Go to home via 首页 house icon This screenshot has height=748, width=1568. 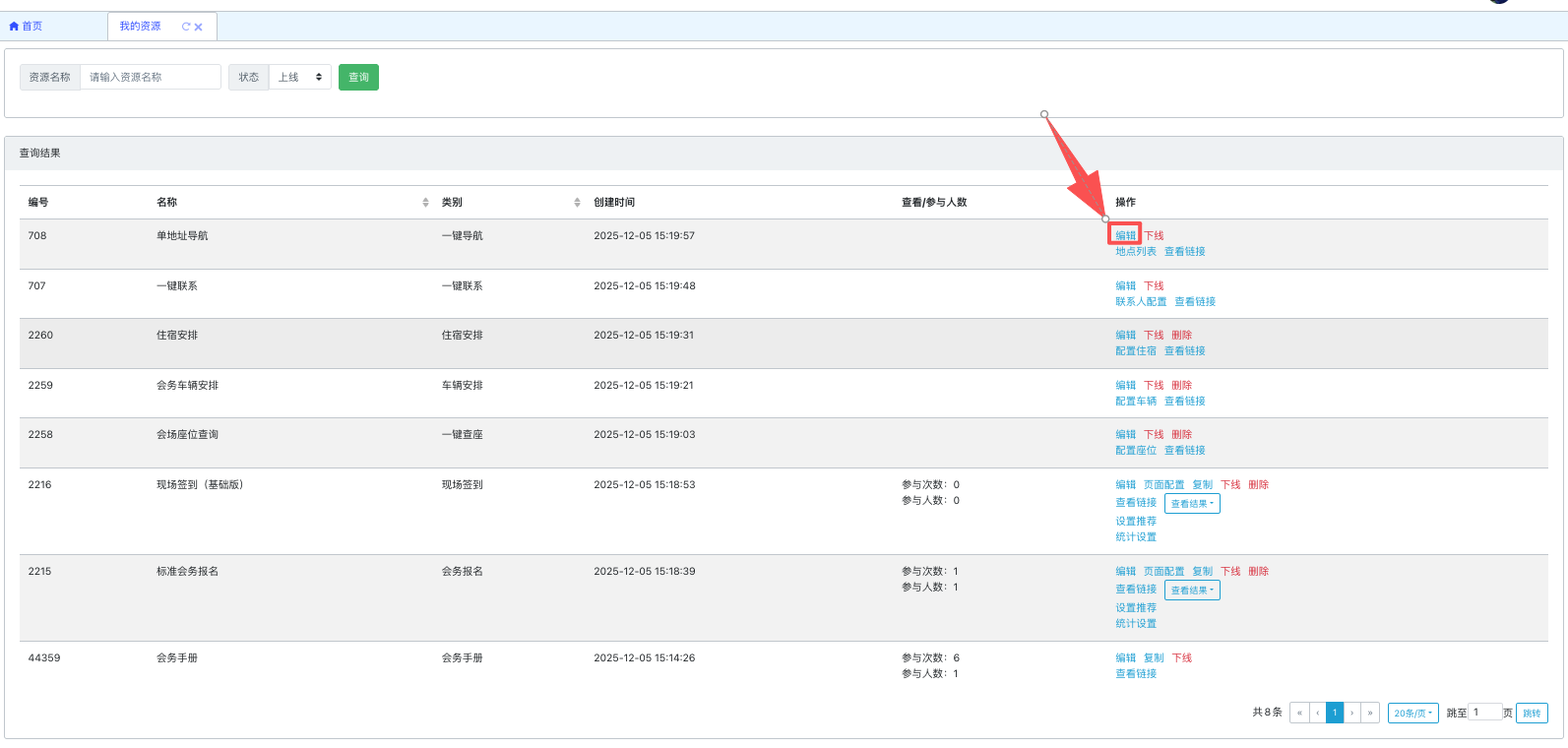[14, 27]
